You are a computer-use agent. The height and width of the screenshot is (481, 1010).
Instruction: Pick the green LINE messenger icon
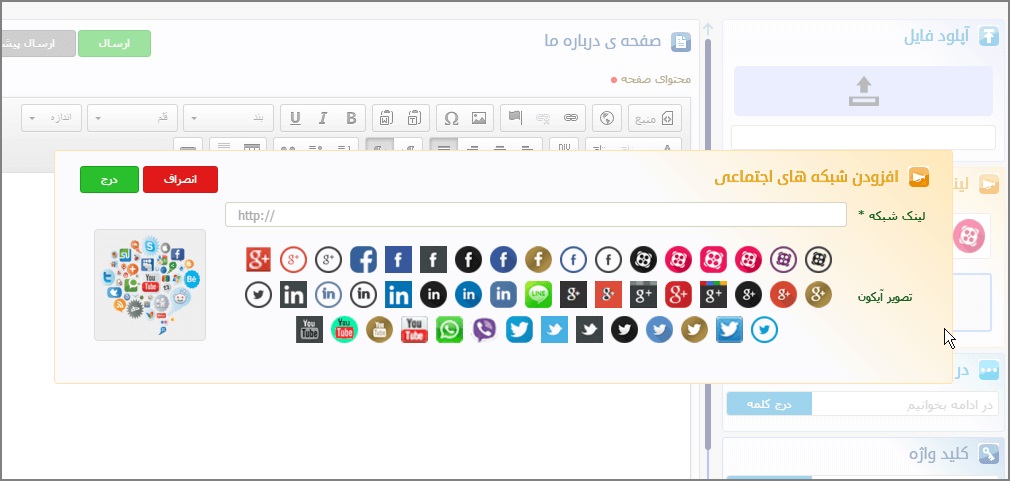click(x=539, y=294)
